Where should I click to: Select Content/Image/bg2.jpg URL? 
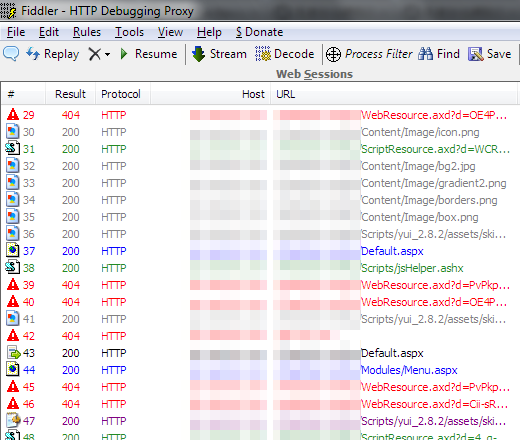click(418, 166)
